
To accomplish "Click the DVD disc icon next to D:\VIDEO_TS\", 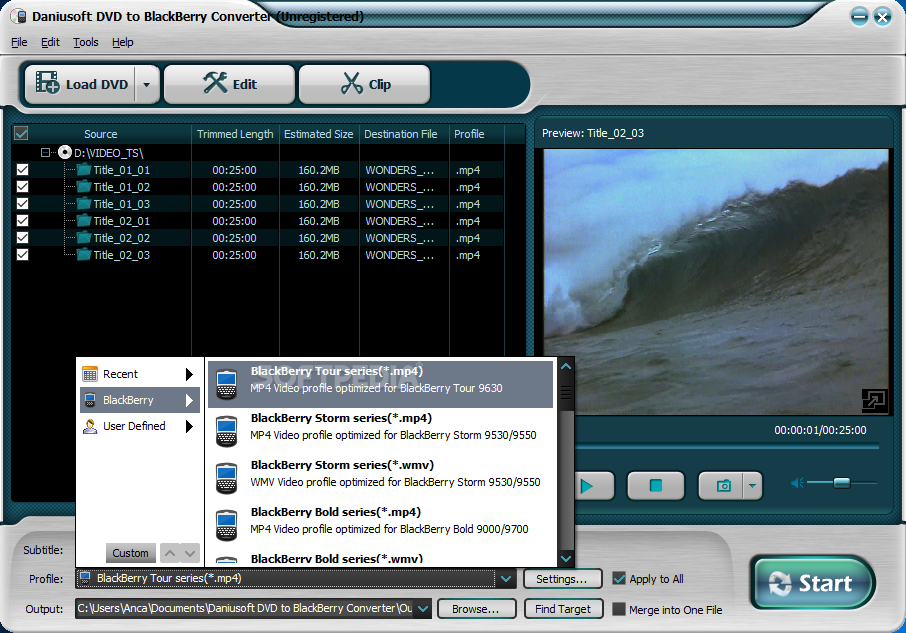I will 65,152.
